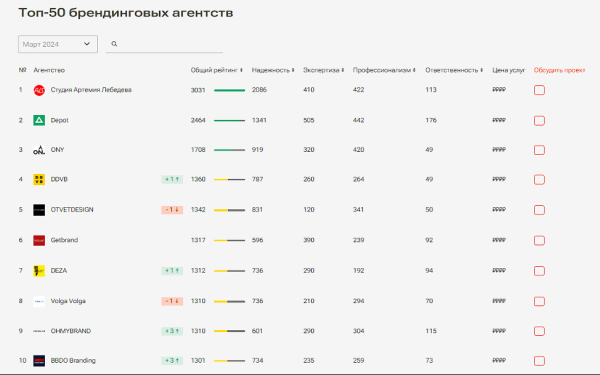Check the box for OHMYBRAND

(x=539, y=331)
